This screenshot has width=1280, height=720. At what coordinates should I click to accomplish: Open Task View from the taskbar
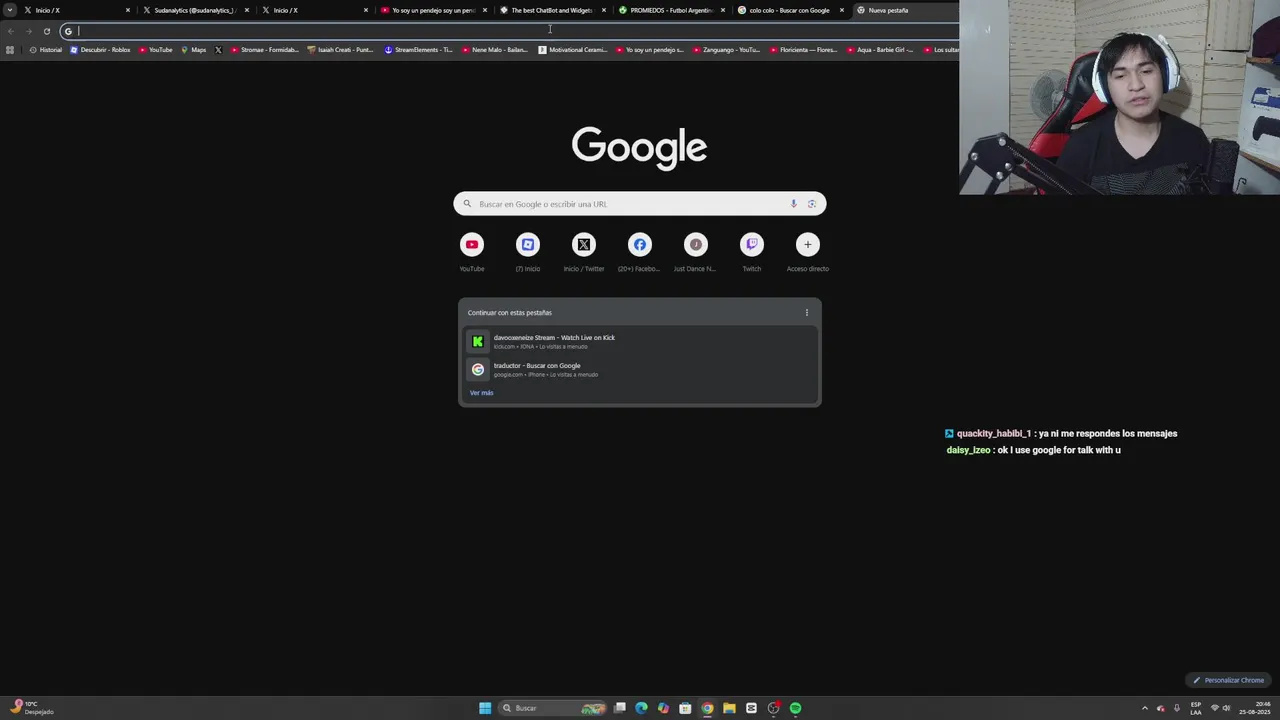pyautogui.click(x=620, y=708)
